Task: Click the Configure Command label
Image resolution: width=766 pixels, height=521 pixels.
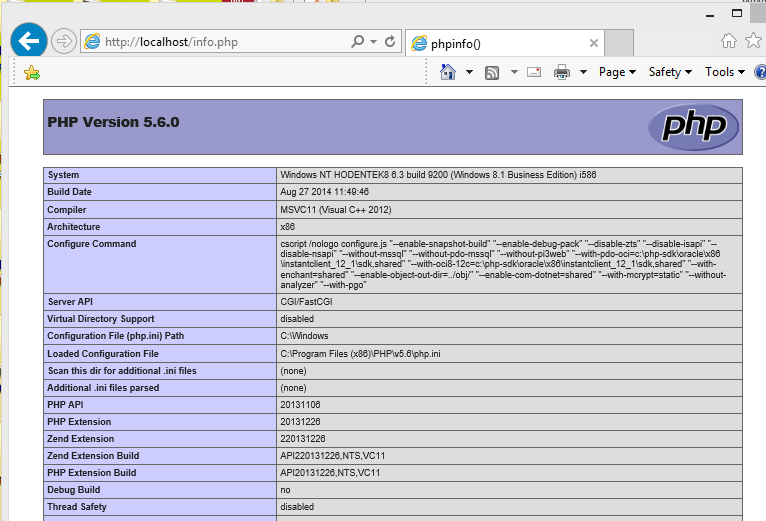Action: pyautogui.click(x=91, y=244)
